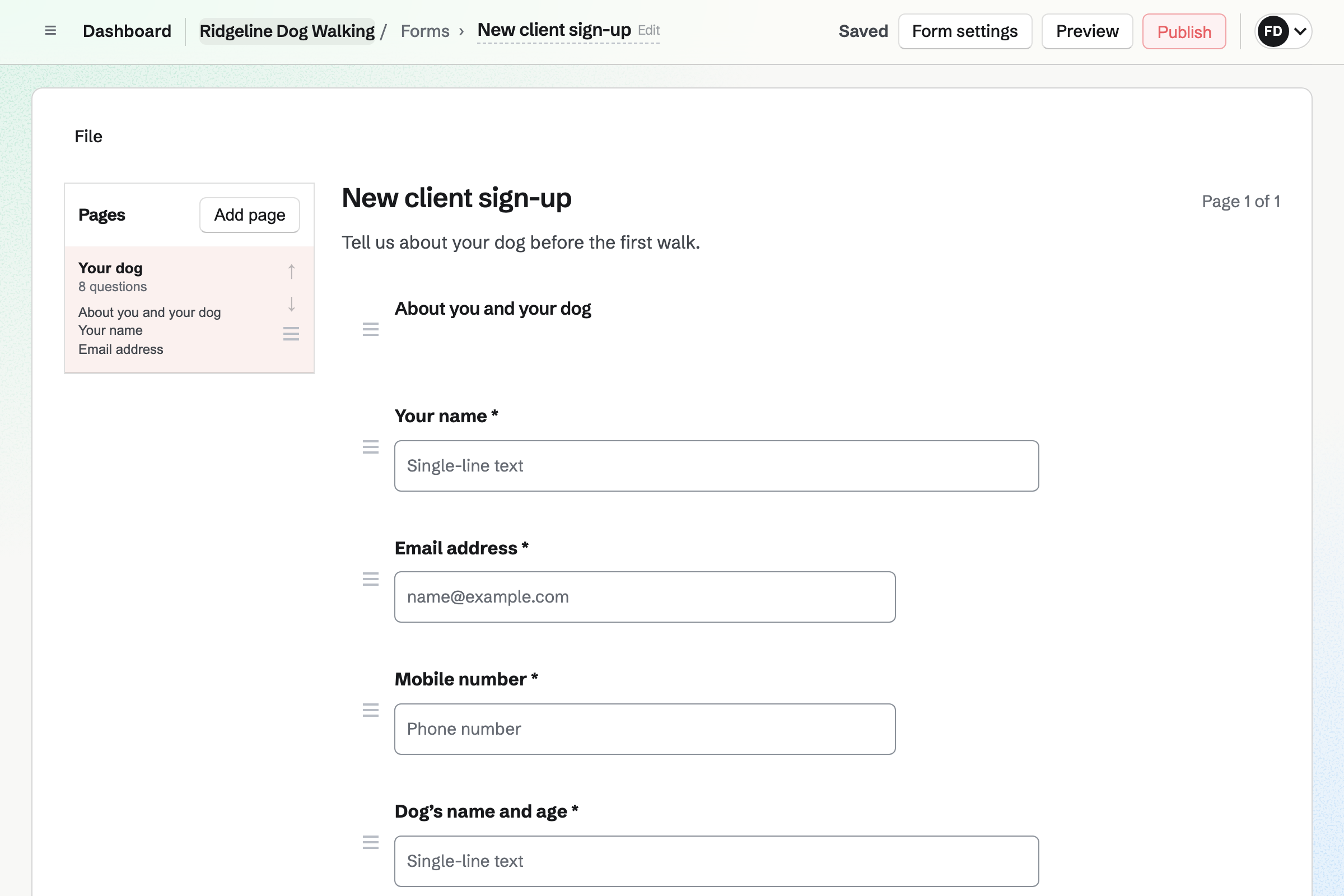Viewport: 1344px width, 896px height.
Task: Click the Dog's name and age input
Action: pyautogui.click(x=717, y=861)
